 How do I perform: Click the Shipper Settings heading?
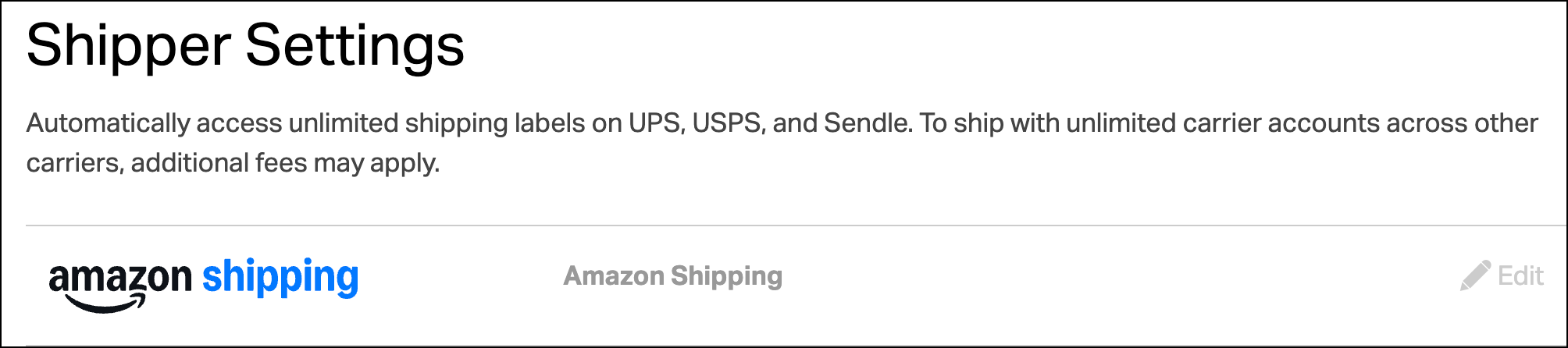(245, 46)
